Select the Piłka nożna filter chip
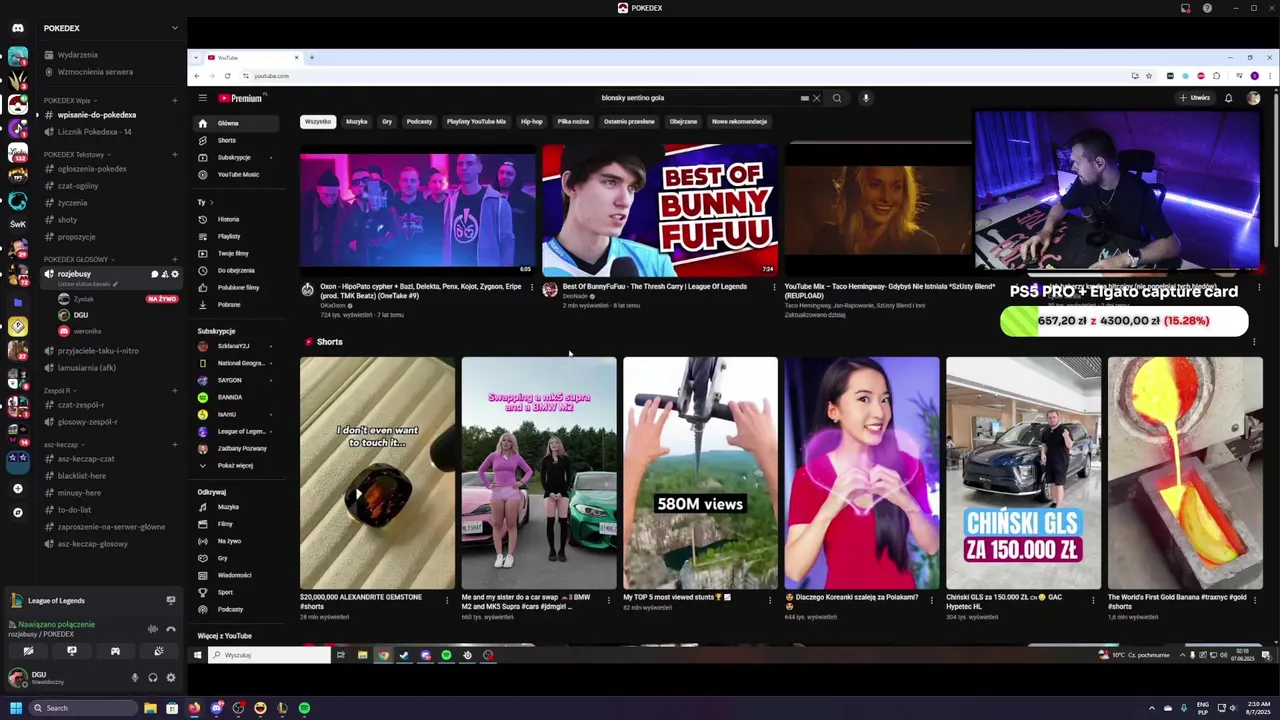This screenshot has height=720, width=1280. pos(573,121)
